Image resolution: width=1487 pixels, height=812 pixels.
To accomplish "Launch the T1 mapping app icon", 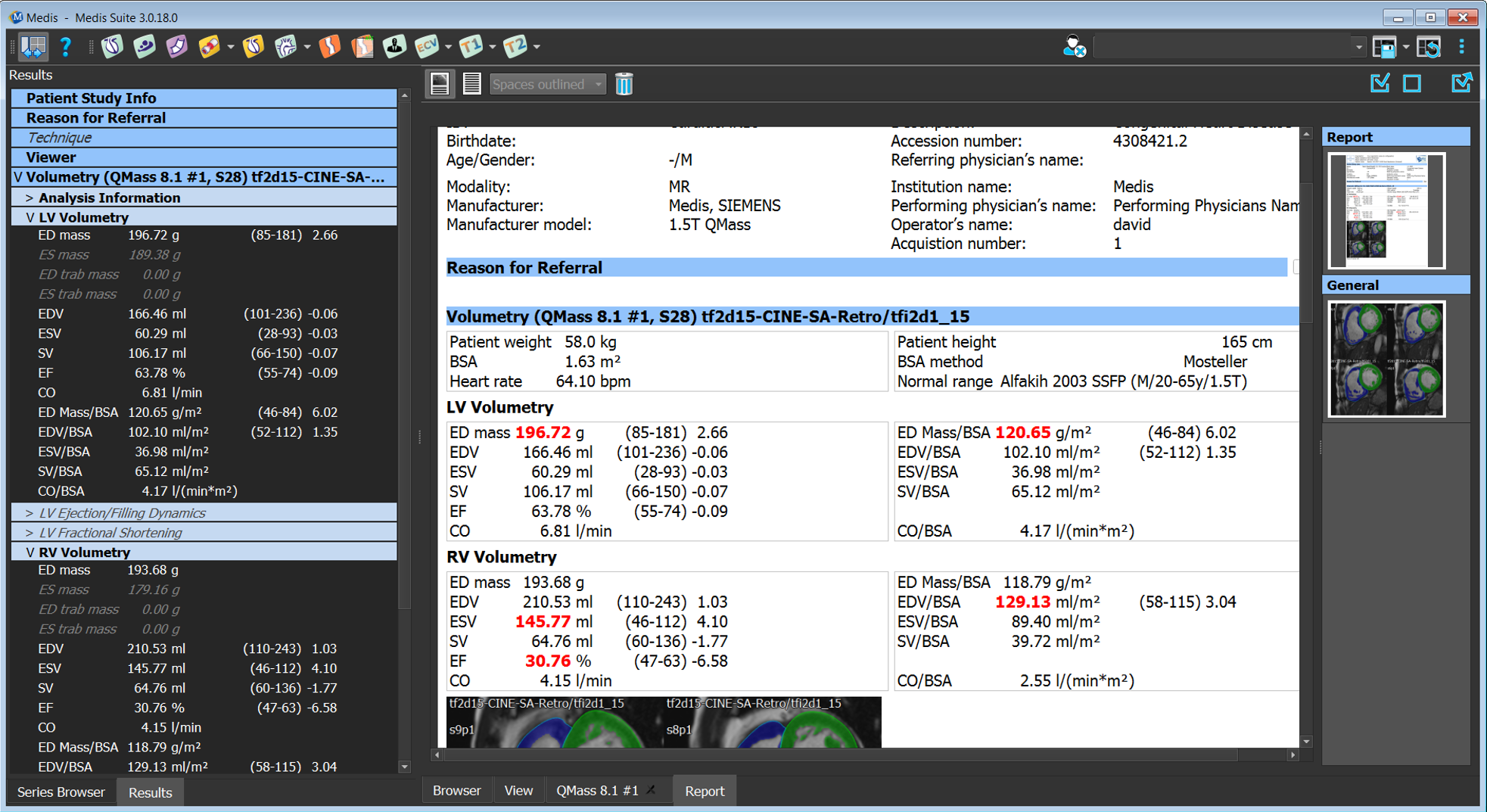I will coord(471,47).
